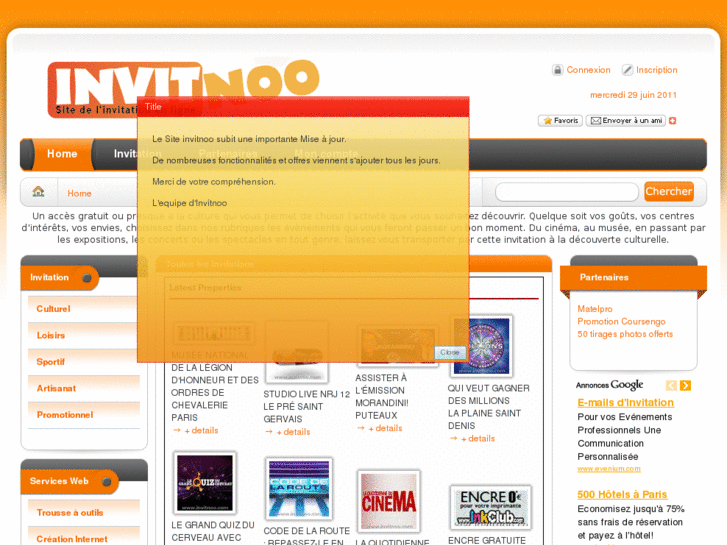Close the maintenance notice popup
This screenshot has height=545, width=727.
(450, 353)
